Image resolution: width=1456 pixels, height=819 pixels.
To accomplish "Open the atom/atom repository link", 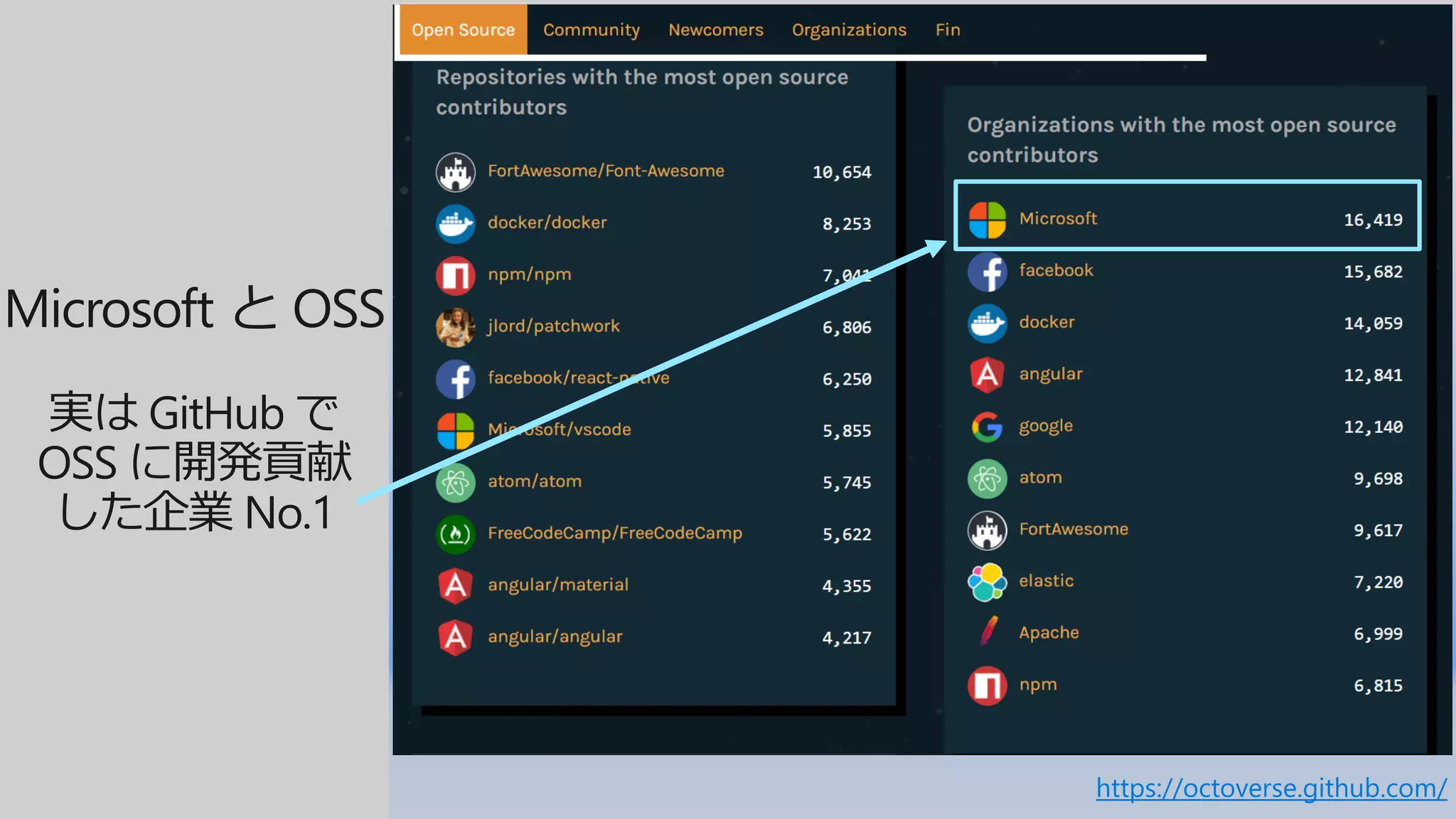I will [x=534, y=481].
